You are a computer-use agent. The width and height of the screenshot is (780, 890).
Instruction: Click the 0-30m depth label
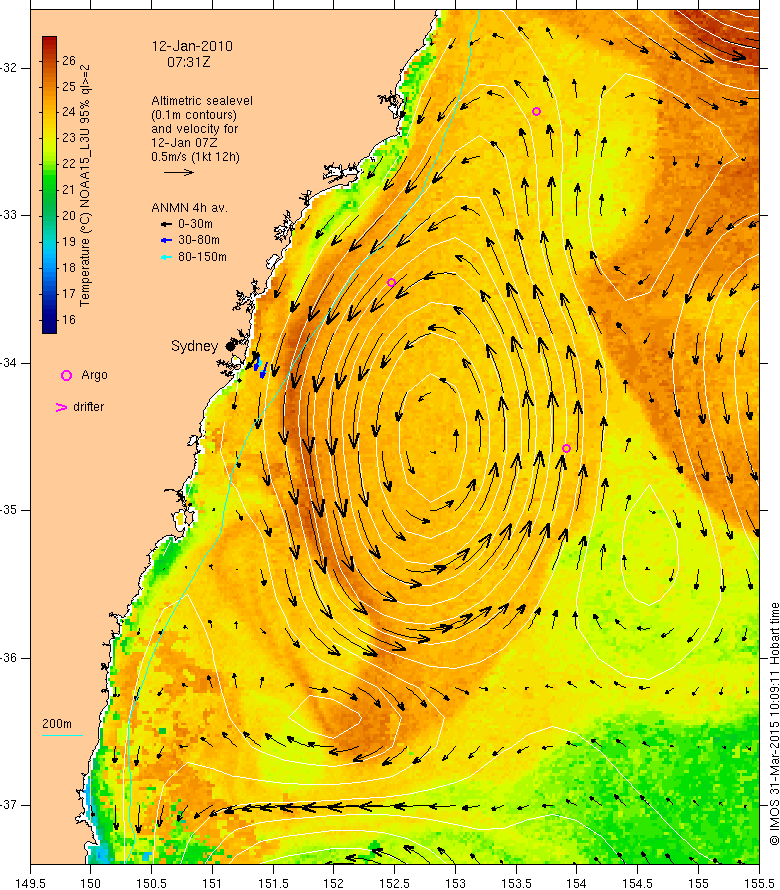pos(195,224)
